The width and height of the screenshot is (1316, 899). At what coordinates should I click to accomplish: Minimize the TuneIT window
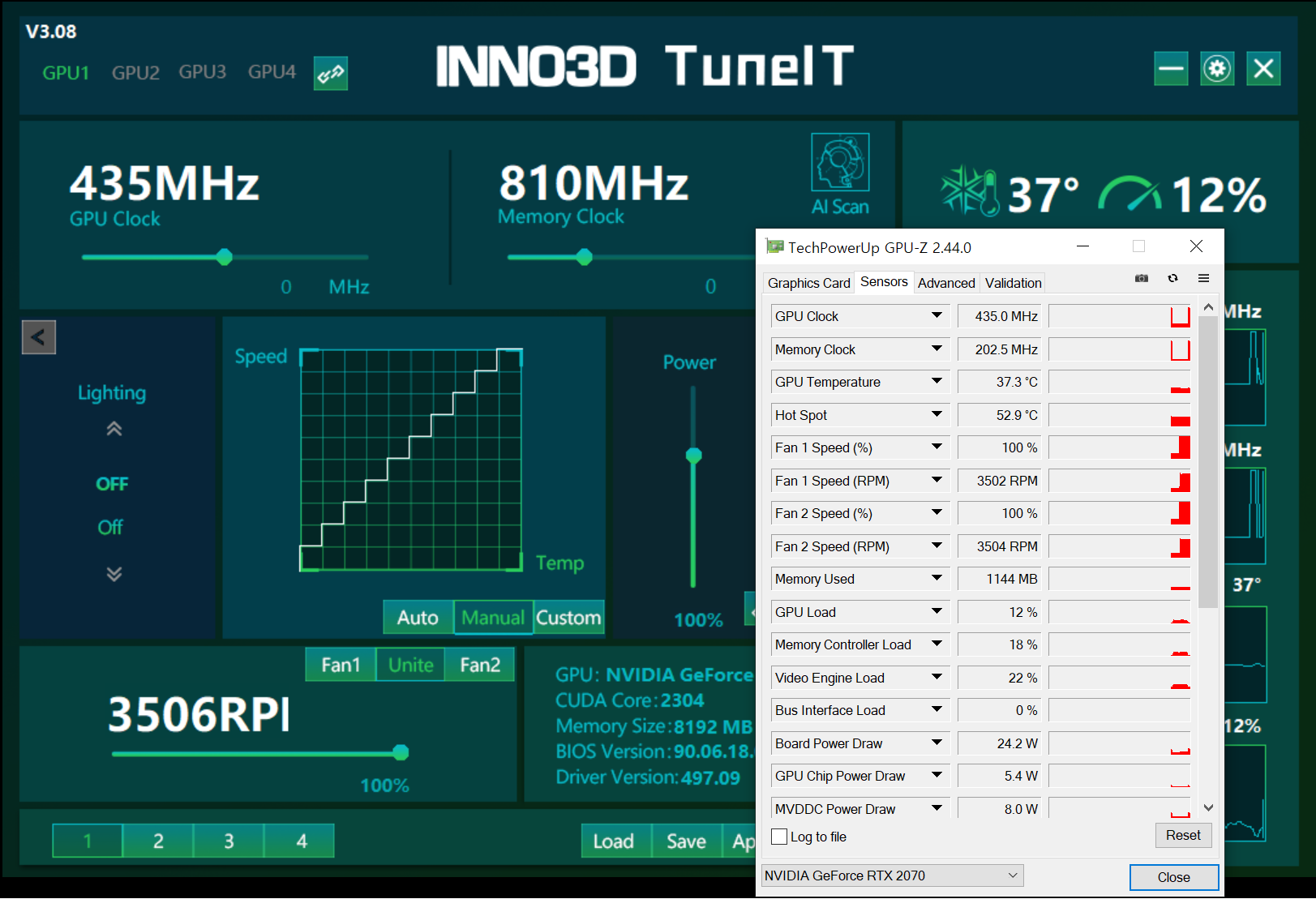coord(1171,69)
